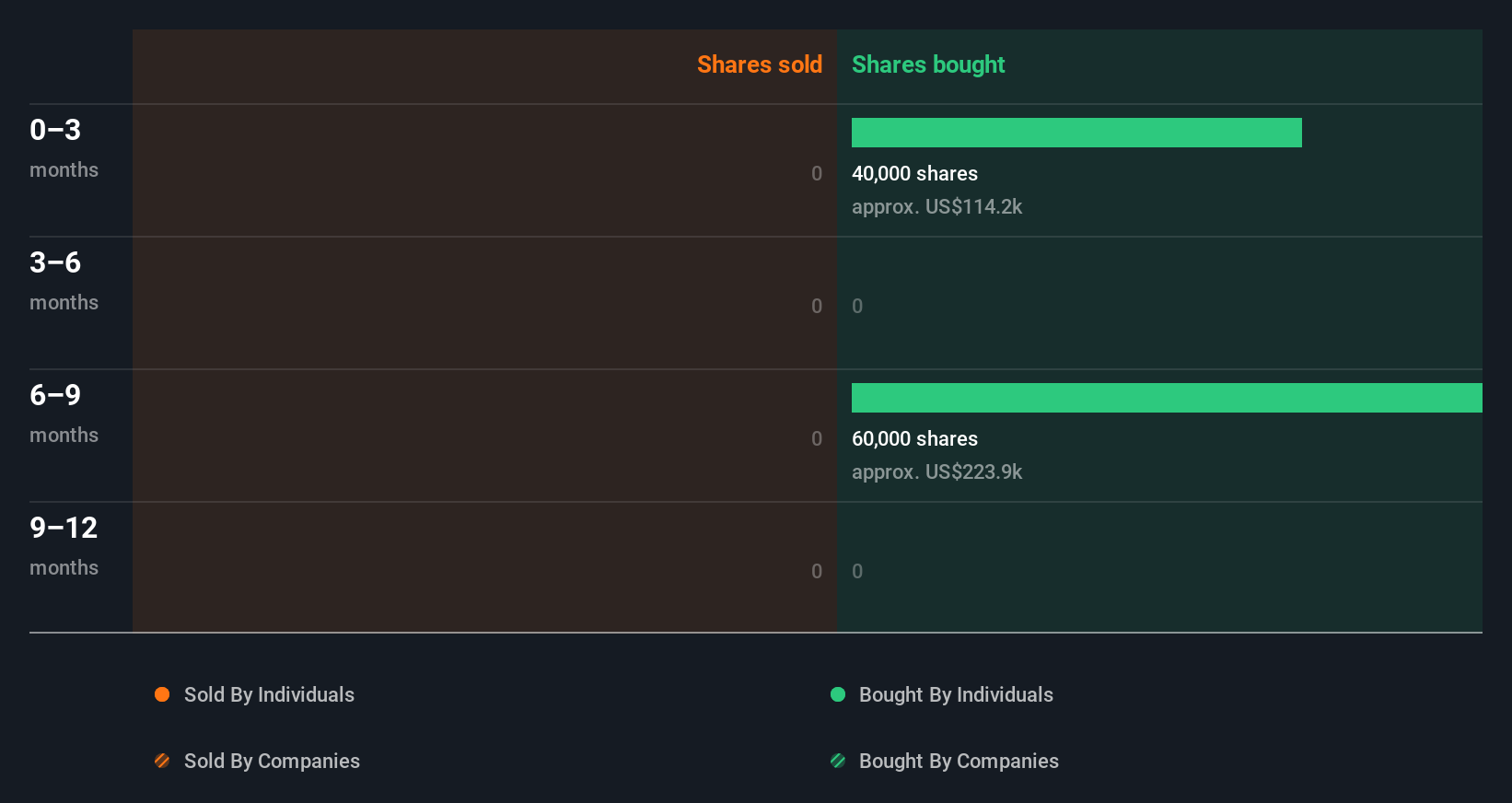The width and height of the screenshot is (1512, 803).
Task: Select the Bought By Companies legend label
Action: pos(959,762)
